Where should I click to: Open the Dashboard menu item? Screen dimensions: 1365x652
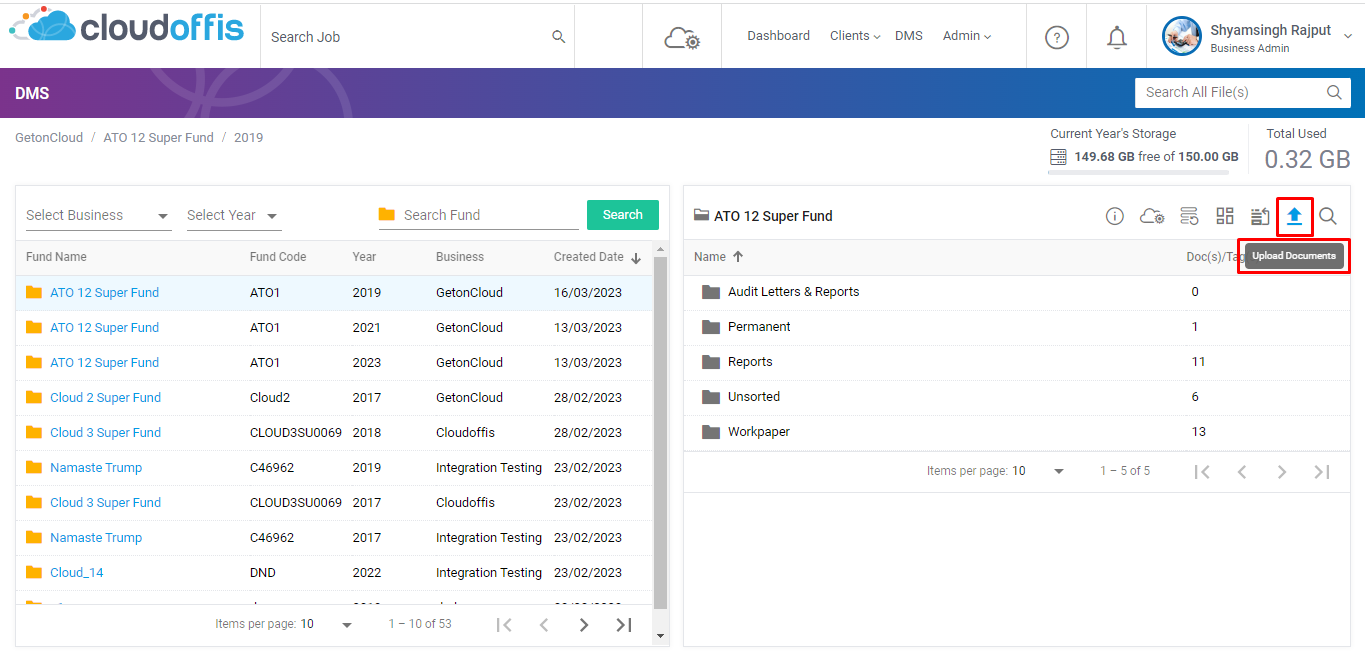click(778, 36)
